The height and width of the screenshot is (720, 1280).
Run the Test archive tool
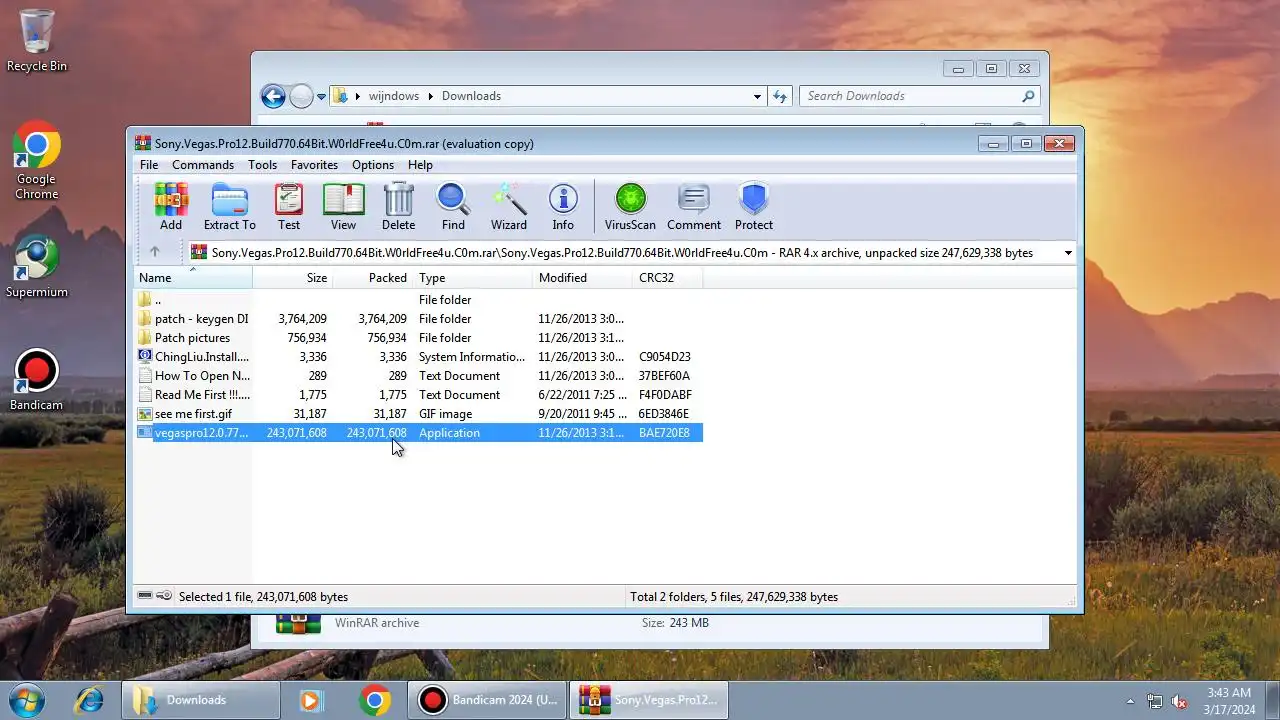pyautogui.click(x=289, y=207)
